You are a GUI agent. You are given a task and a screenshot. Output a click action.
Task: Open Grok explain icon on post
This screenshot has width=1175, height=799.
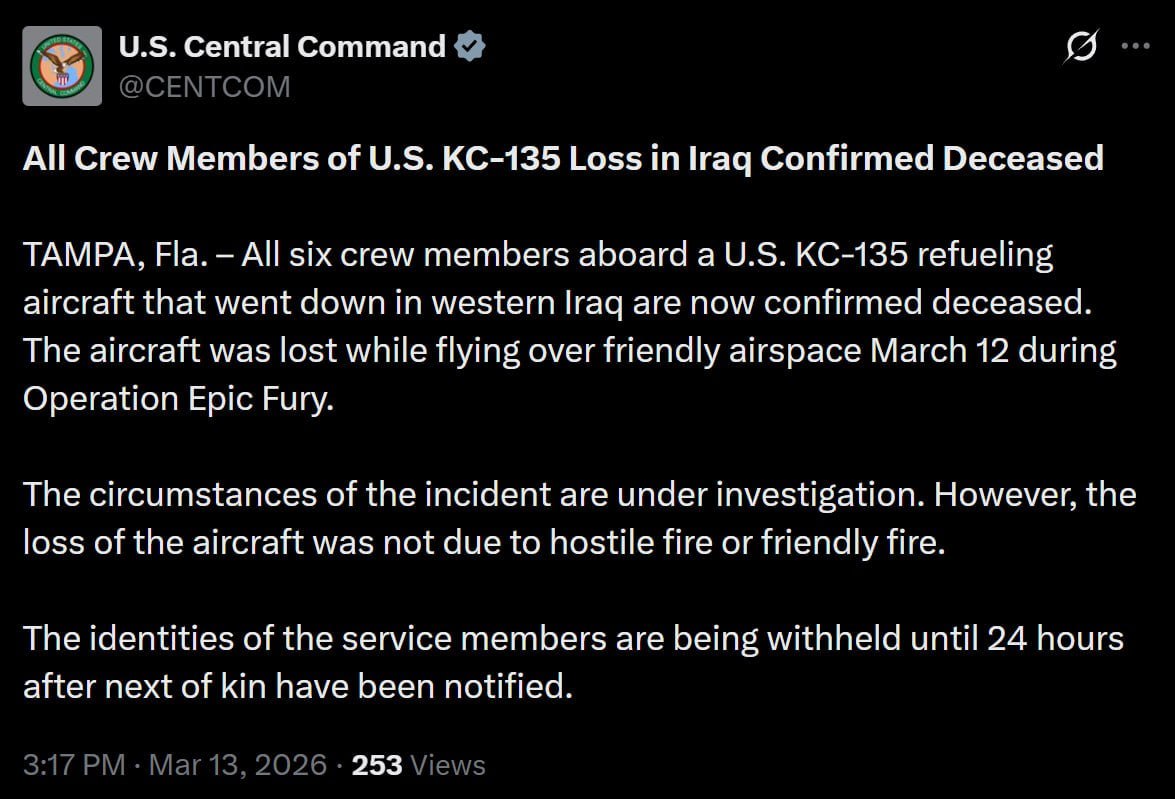(x=1082, y=47)
